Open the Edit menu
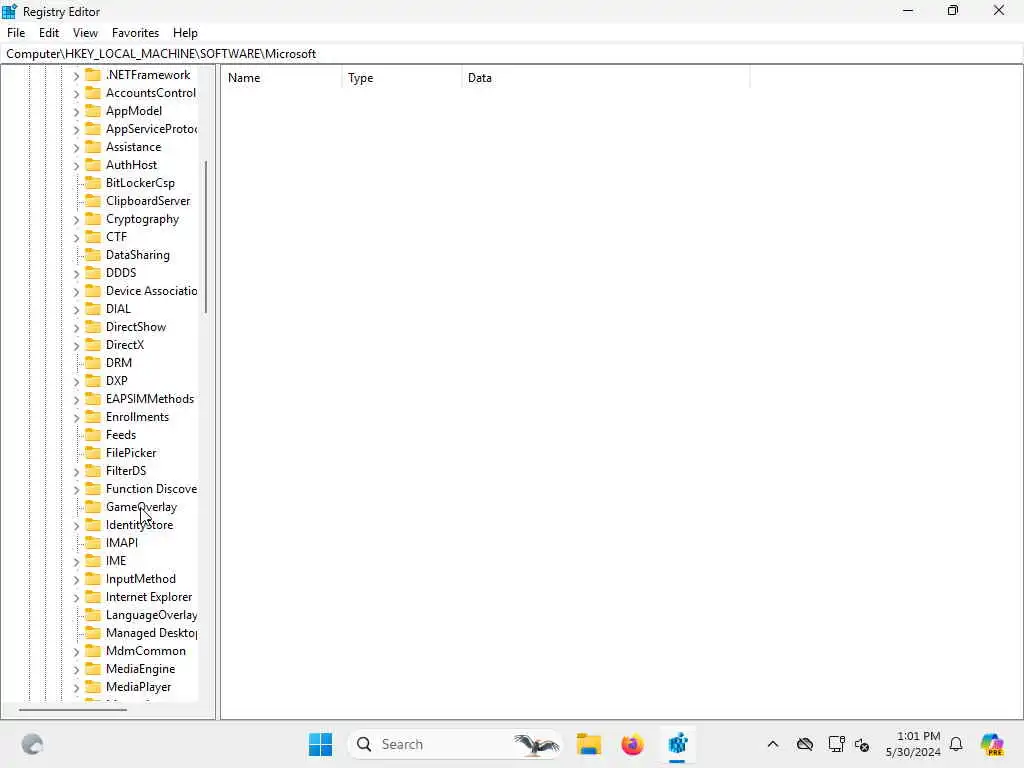 [x=49, y=33]
